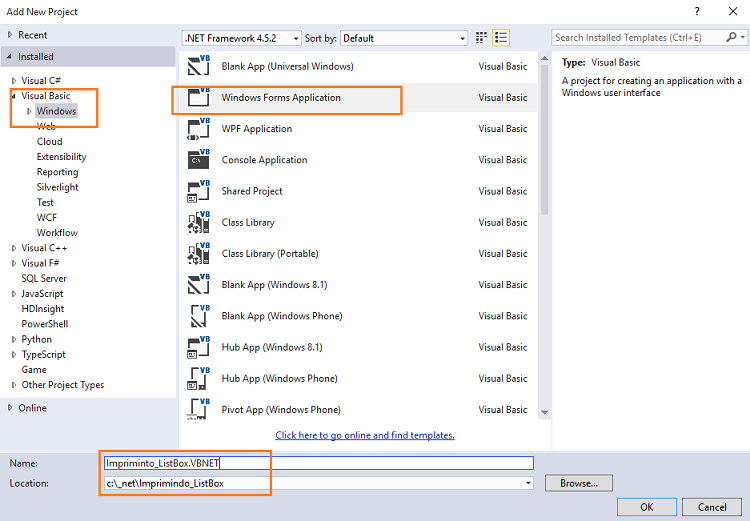Expand the Windows subnode arrow
Viewport: 750px width, 521px height.
(x=29, y=111)
